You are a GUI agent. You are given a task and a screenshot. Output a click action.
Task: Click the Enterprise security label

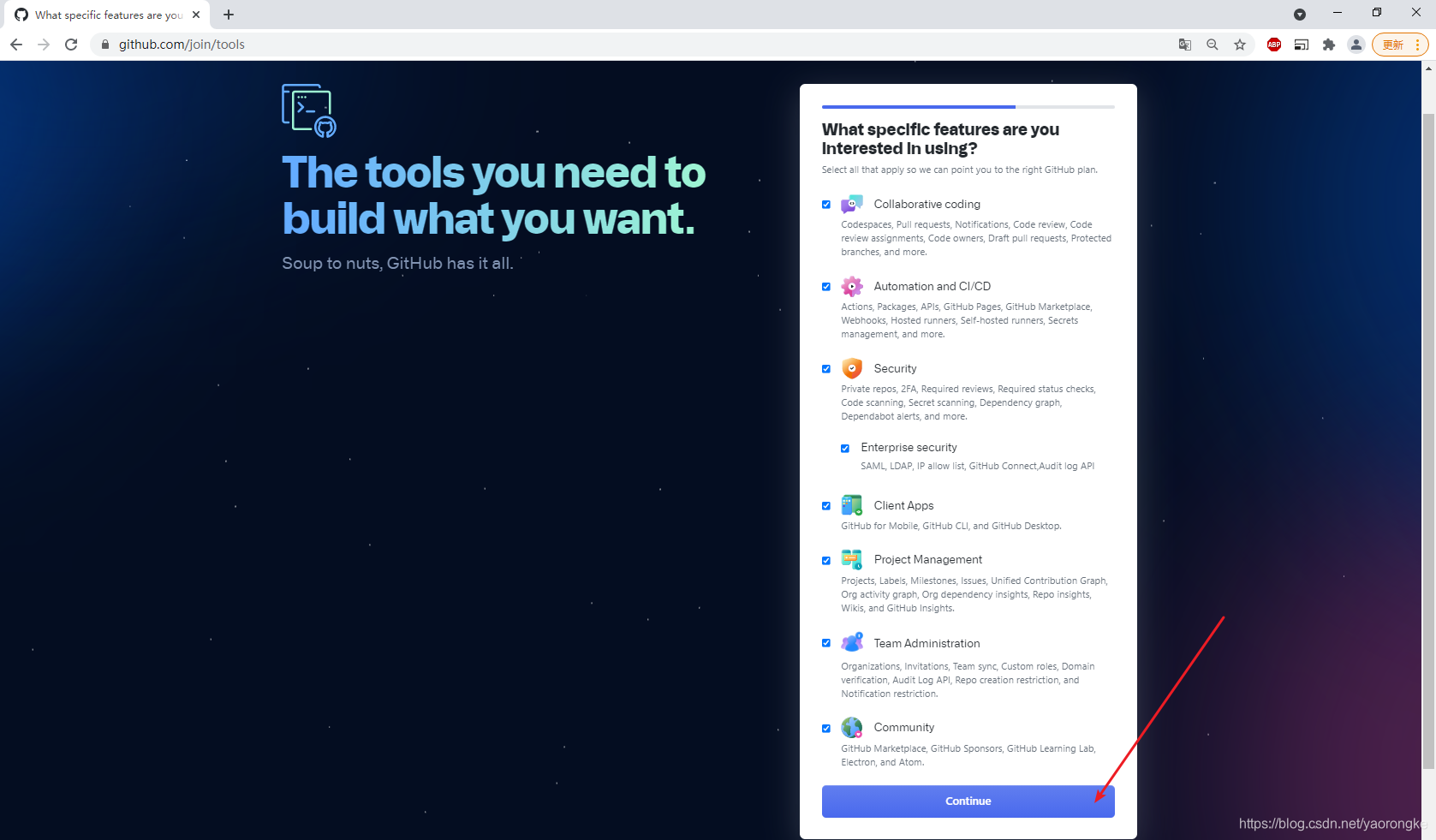coord(909,447)
